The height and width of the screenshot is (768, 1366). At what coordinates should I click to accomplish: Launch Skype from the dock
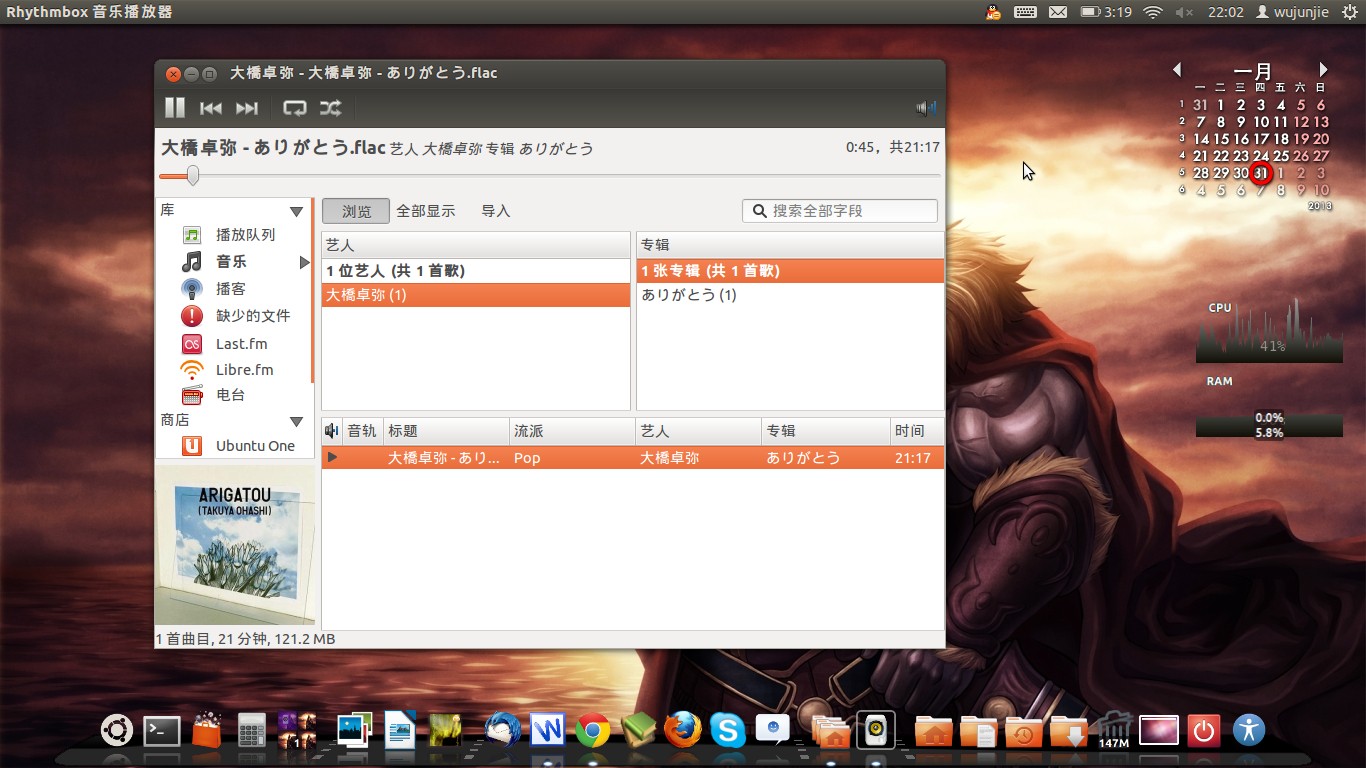click(728, 731)
